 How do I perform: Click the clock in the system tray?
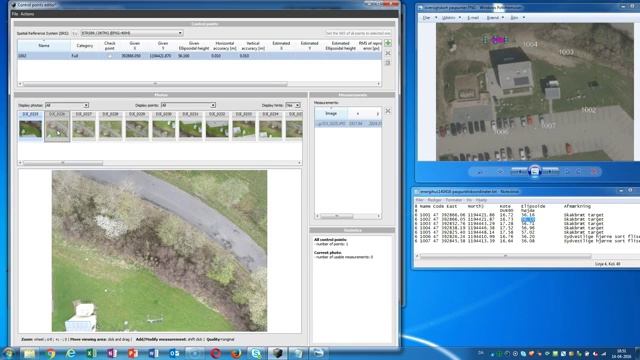point(622,353)
